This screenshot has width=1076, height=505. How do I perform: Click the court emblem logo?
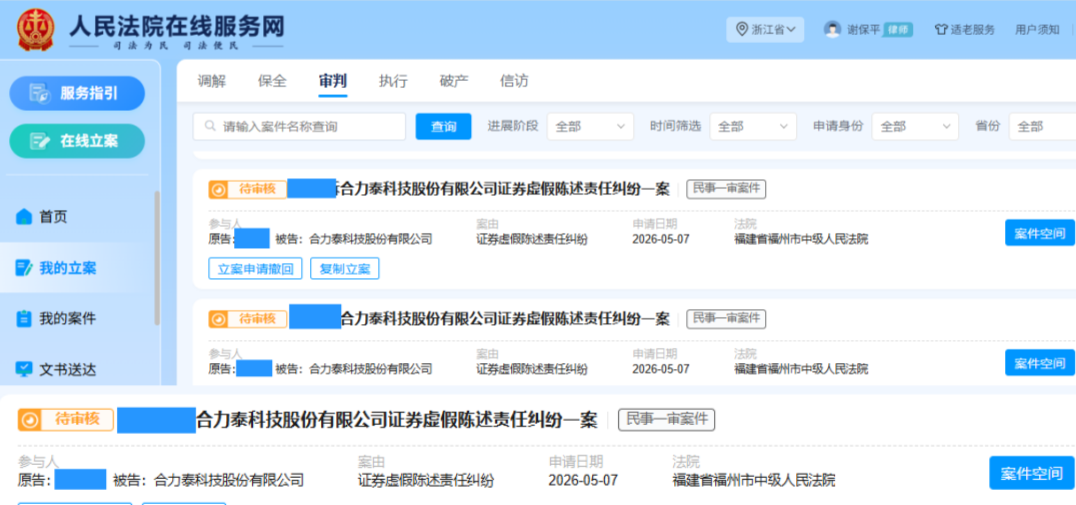click(36, 30)
